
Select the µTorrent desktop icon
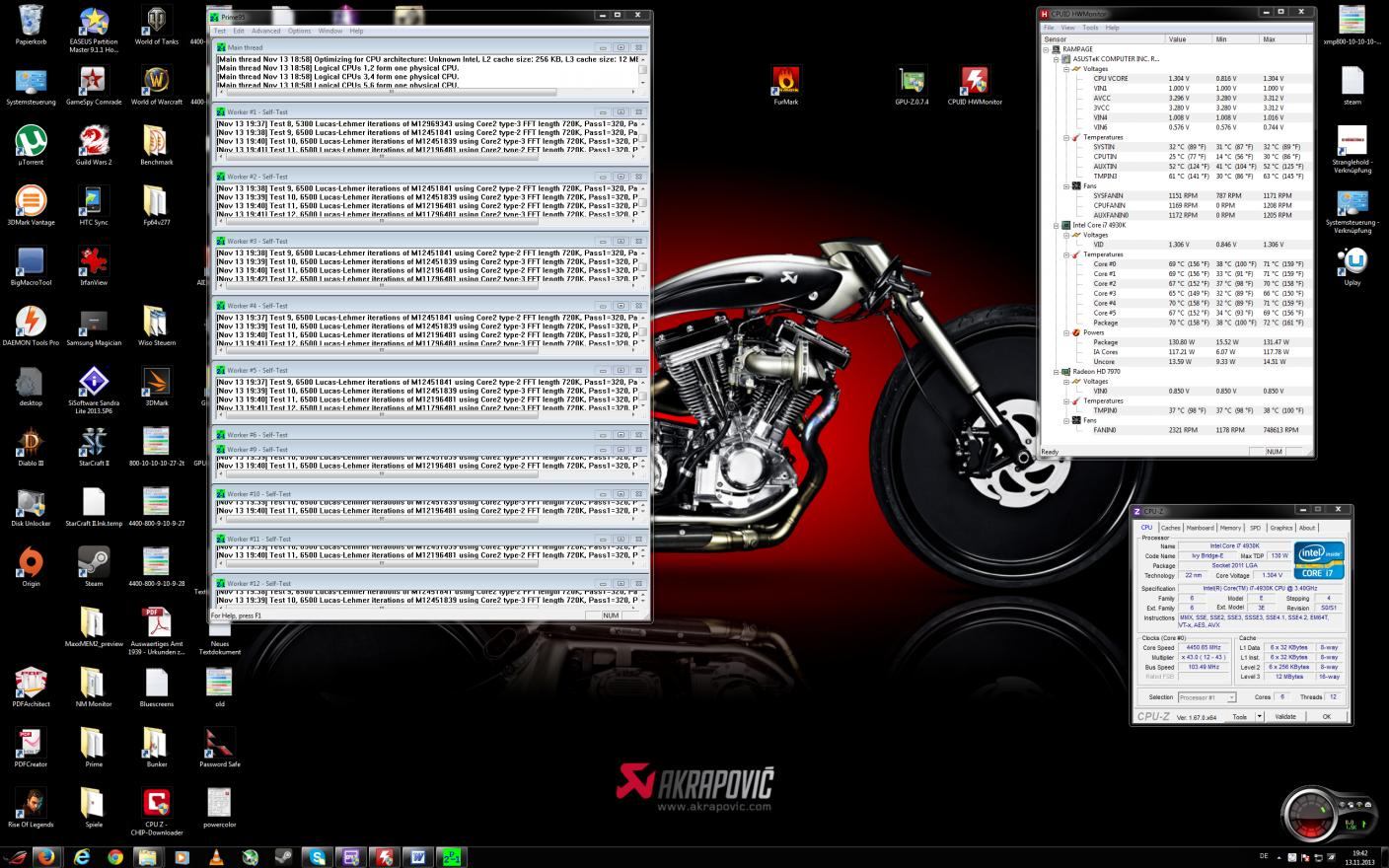31,146
